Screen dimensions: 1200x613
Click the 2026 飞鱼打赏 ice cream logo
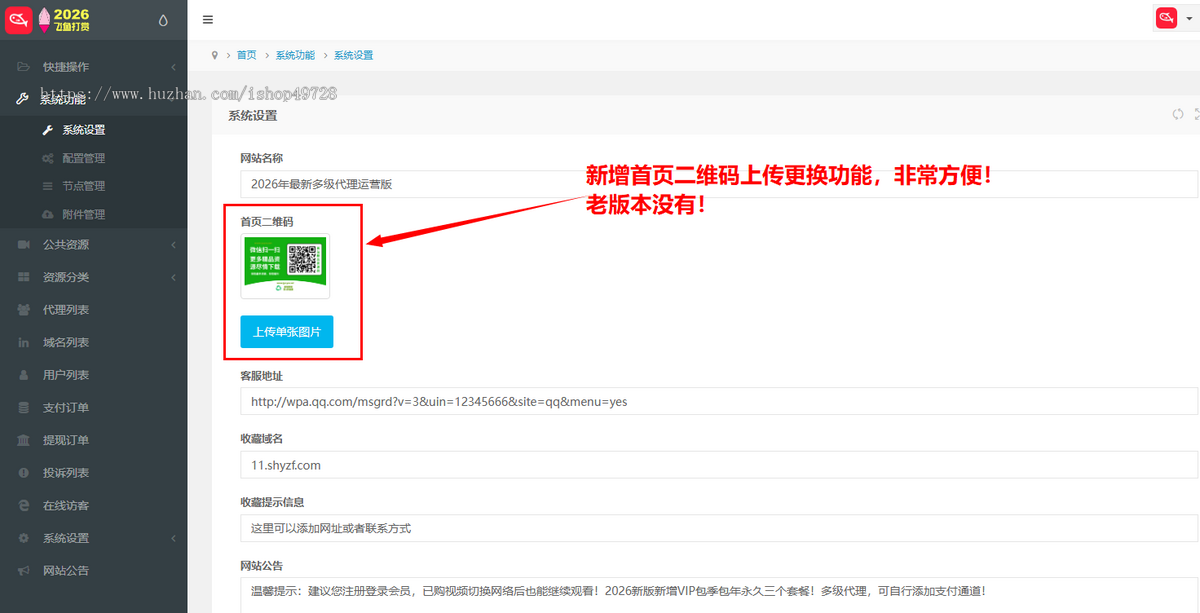point(65,20)
